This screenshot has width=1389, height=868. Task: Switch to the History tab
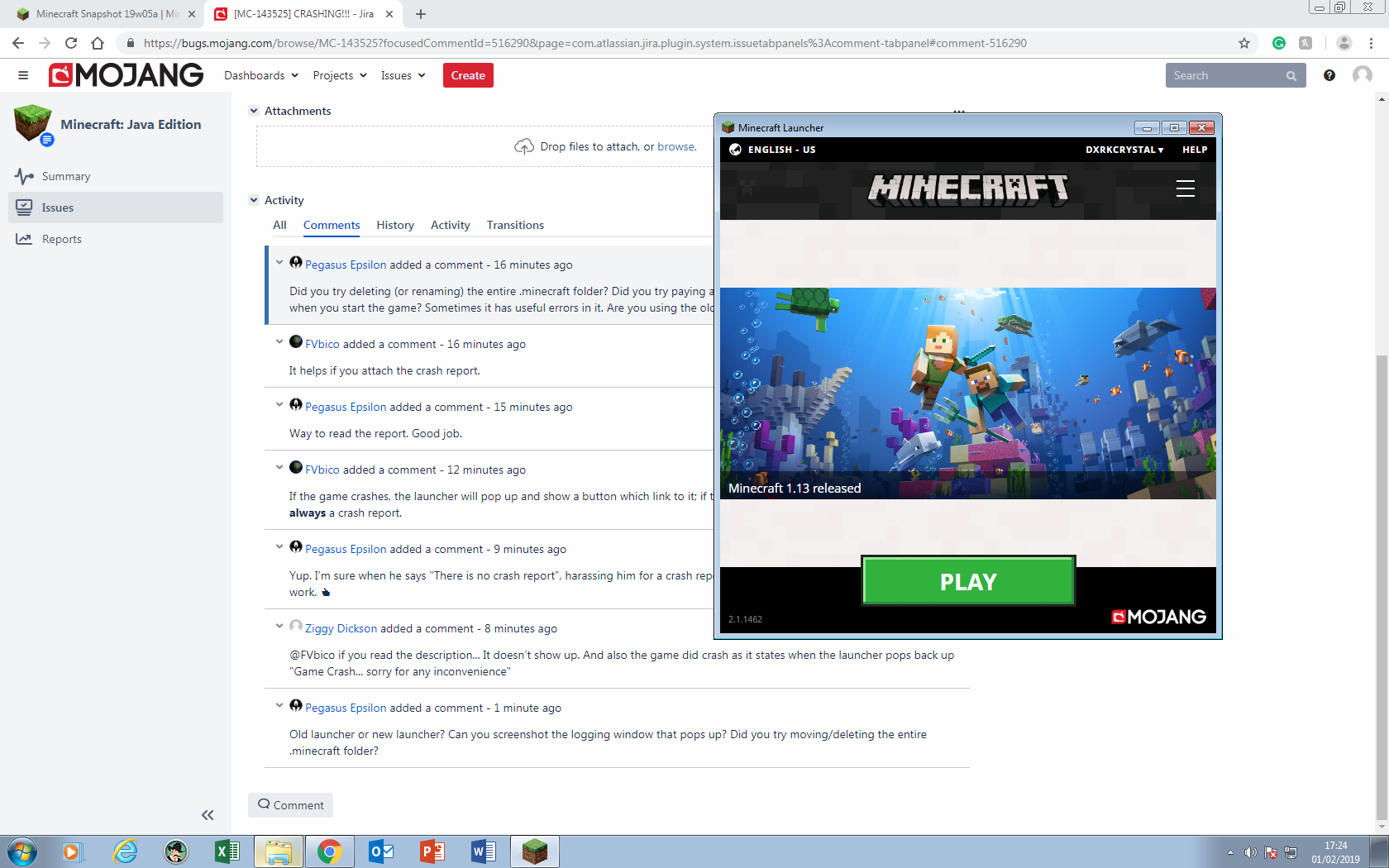[395, 225]
